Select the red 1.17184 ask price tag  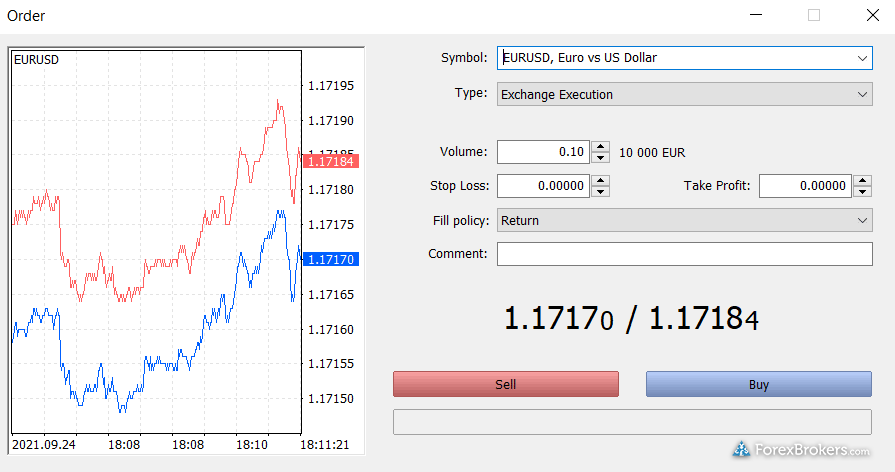331,161
